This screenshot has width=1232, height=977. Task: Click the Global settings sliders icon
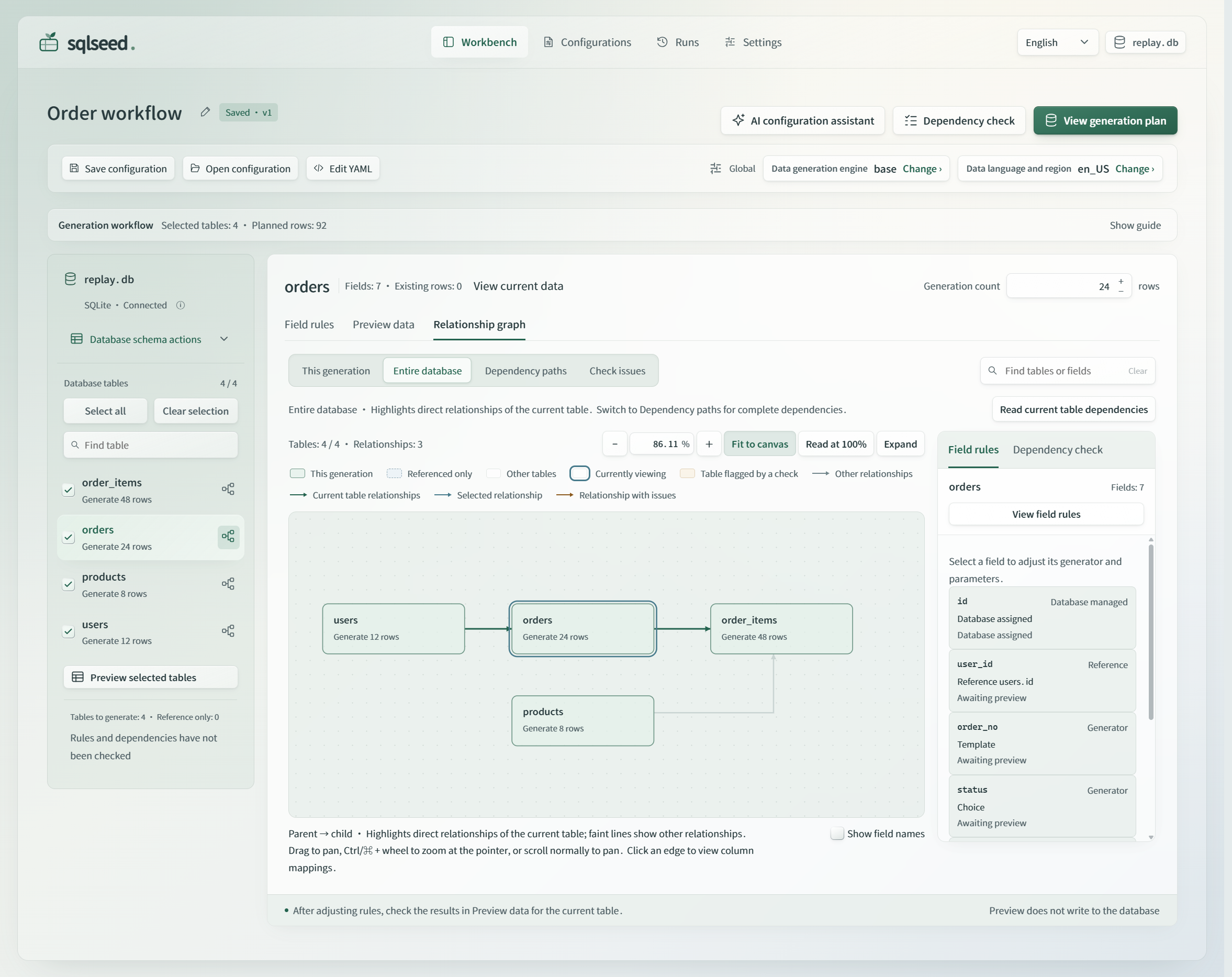pos(715,168)
